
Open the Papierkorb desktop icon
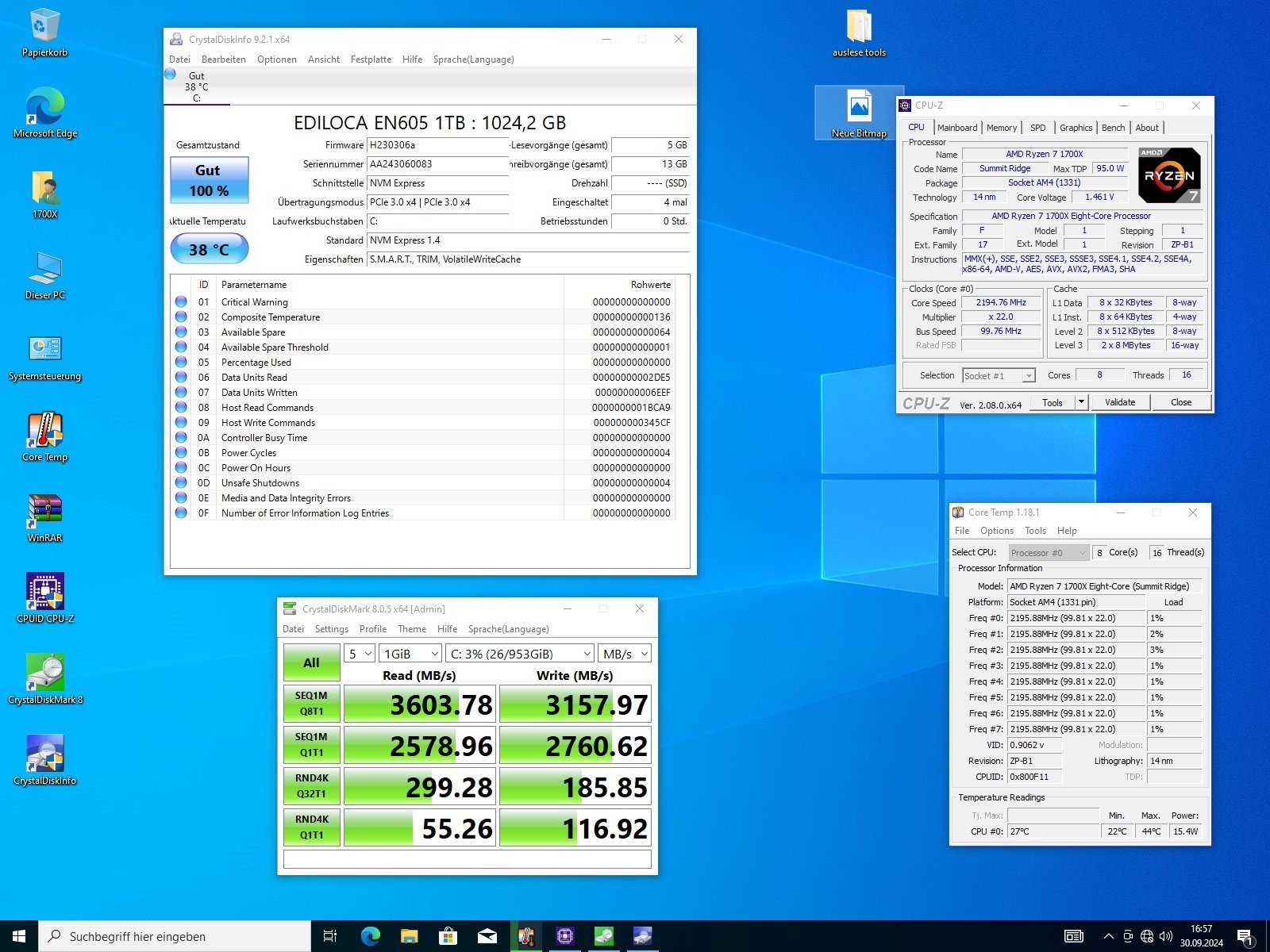coord(44,33)
